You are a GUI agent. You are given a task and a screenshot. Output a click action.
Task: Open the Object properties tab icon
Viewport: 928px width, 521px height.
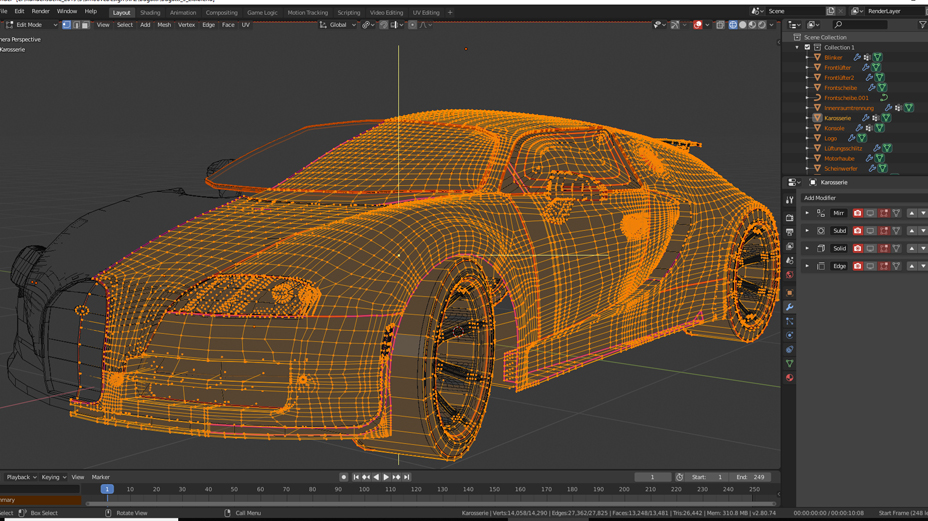[x=790, y=292]
